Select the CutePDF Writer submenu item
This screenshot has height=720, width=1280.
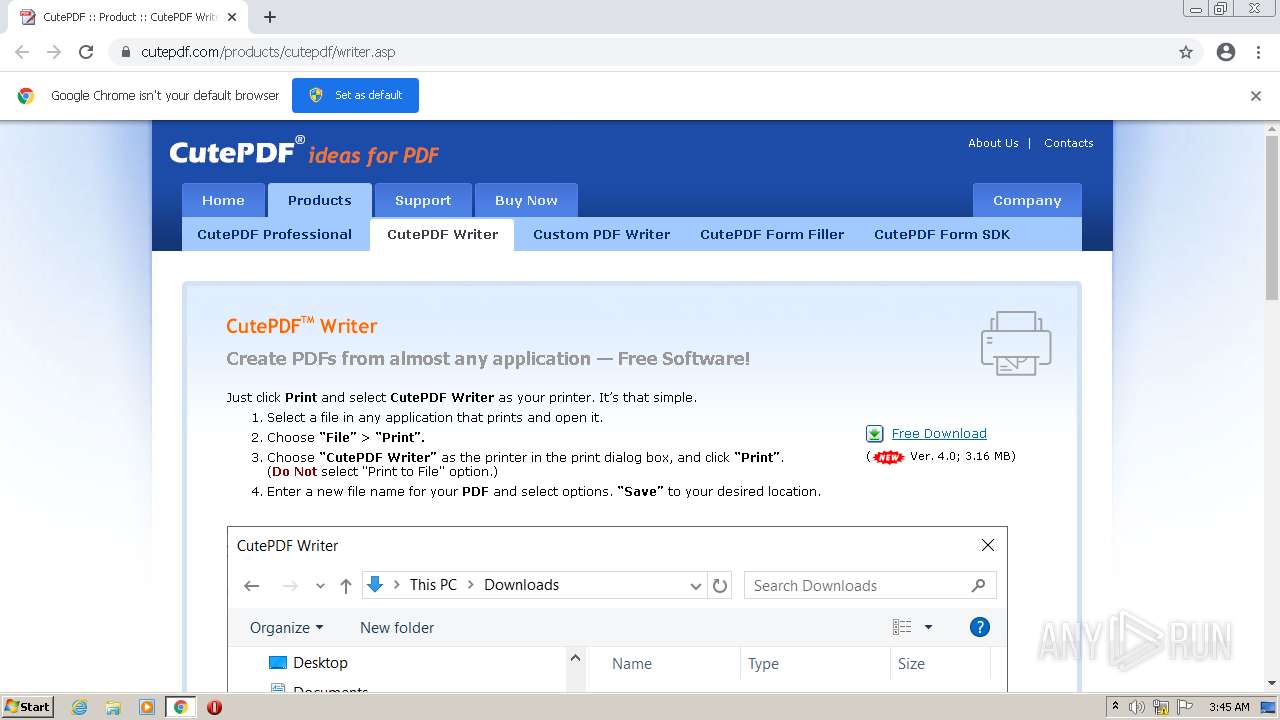click(x=443, y=234)
